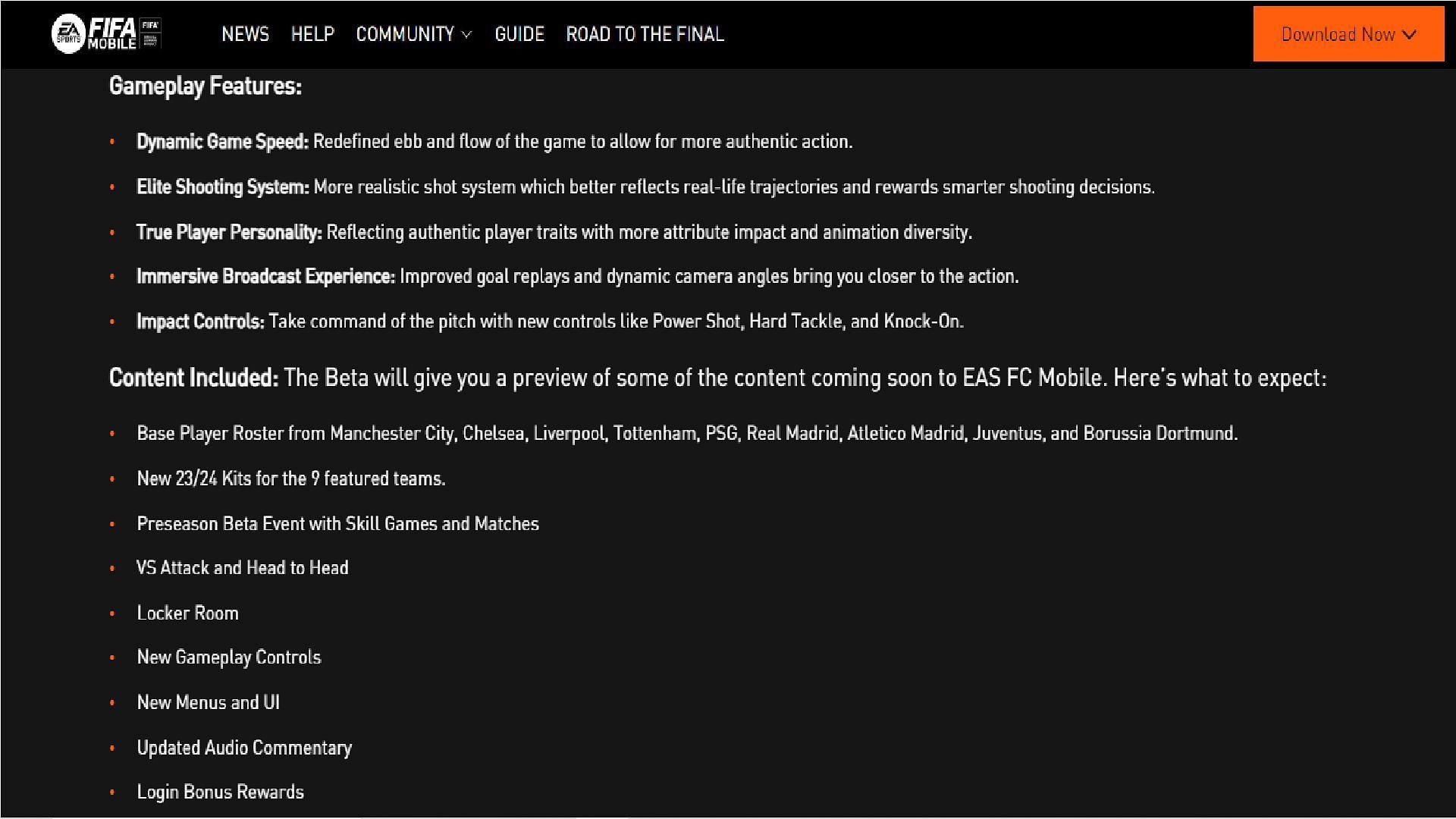Click the Updated Audio Commentary list item
Viewport: 1456px width, 819px height.
[x=243, y=748]
